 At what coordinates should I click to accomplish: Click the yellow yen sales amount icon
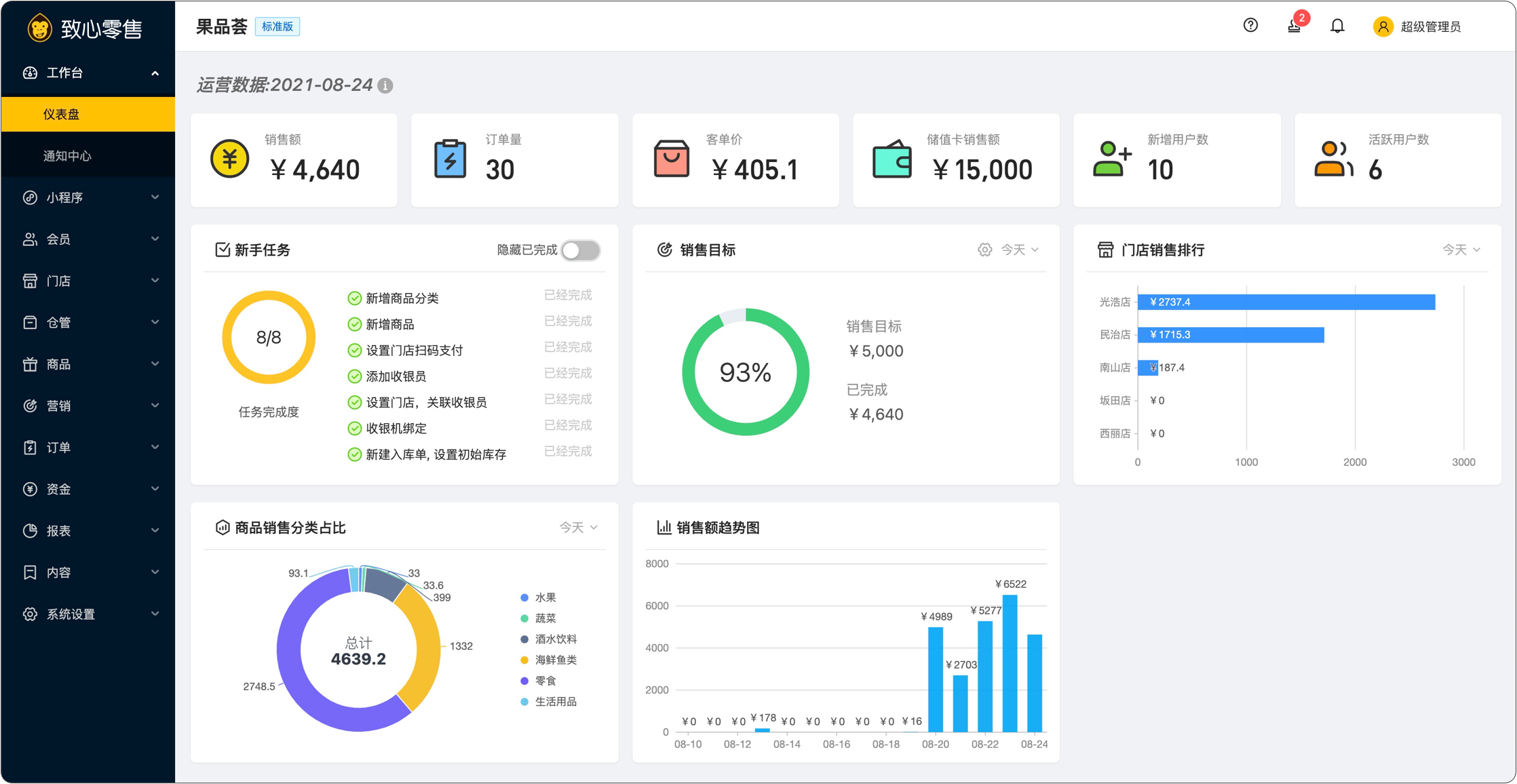[229, 159]
